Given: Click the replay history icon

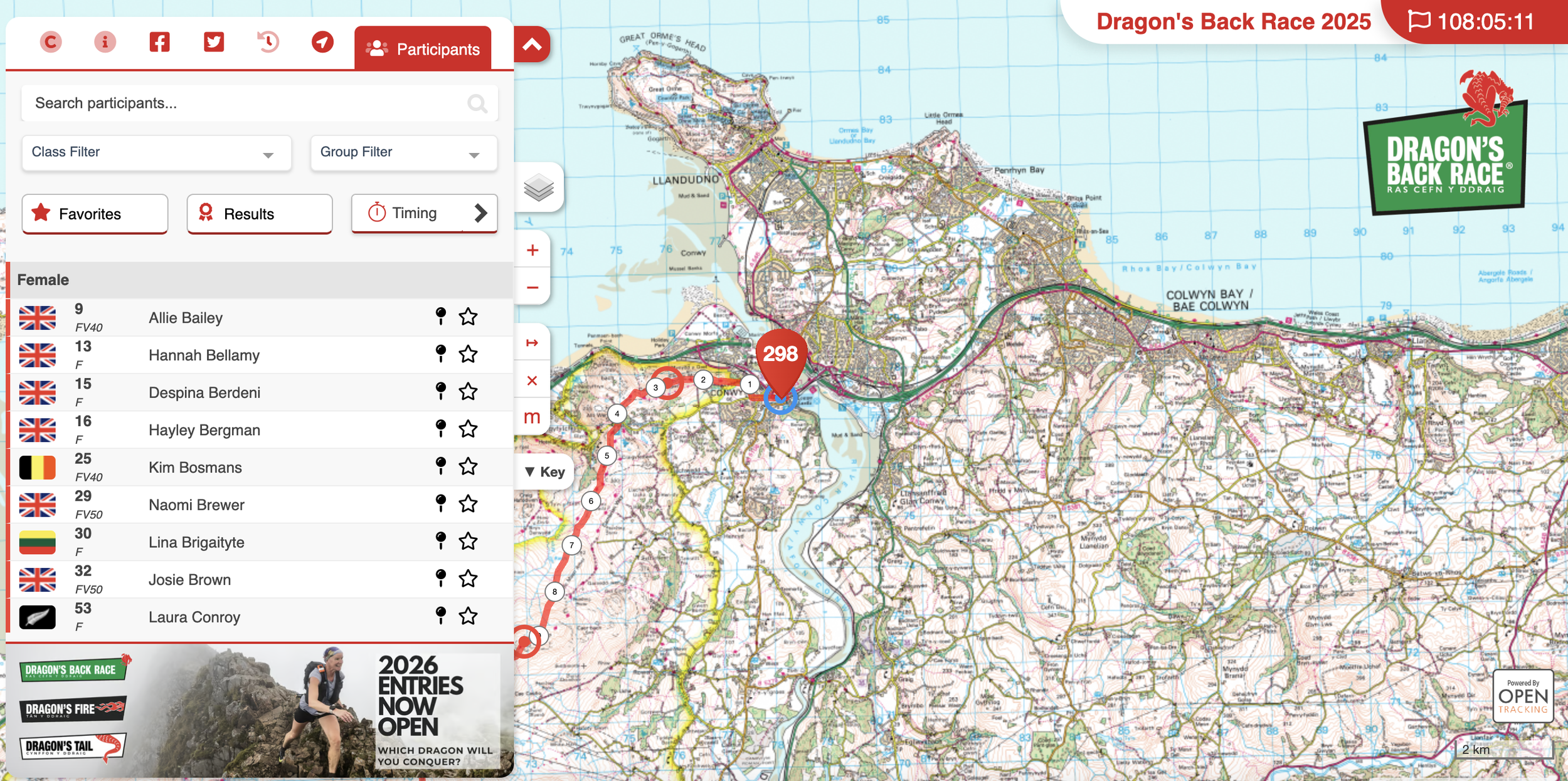Looking at the screenshot, I should [268, 42].
